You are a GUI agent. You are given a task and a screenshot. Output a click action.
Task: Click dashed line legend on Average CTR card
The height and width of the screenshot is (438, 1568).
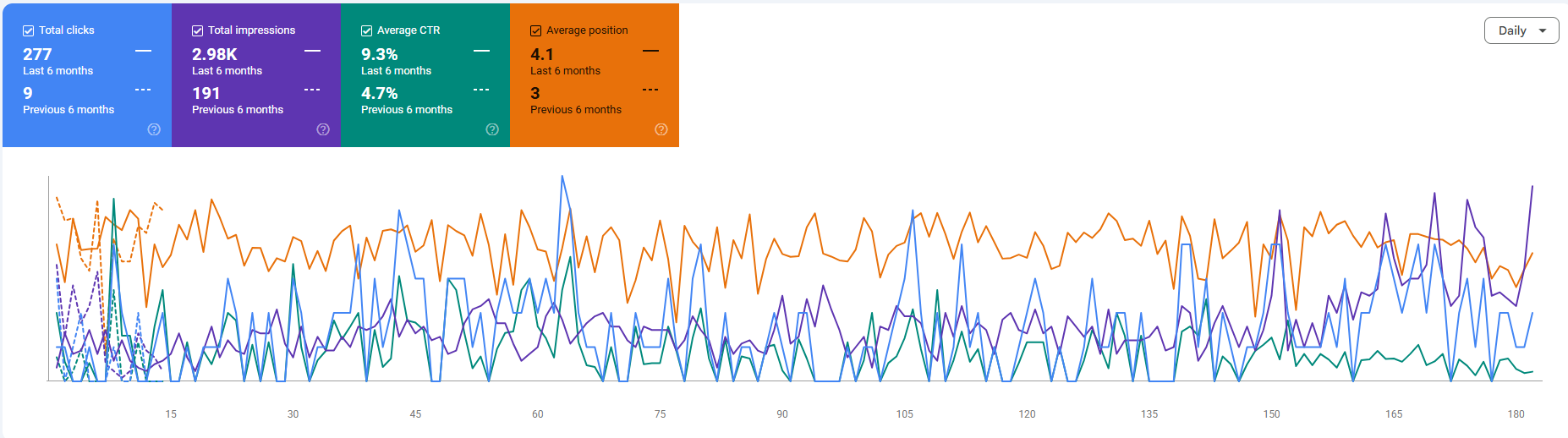[x=481, y=90]
